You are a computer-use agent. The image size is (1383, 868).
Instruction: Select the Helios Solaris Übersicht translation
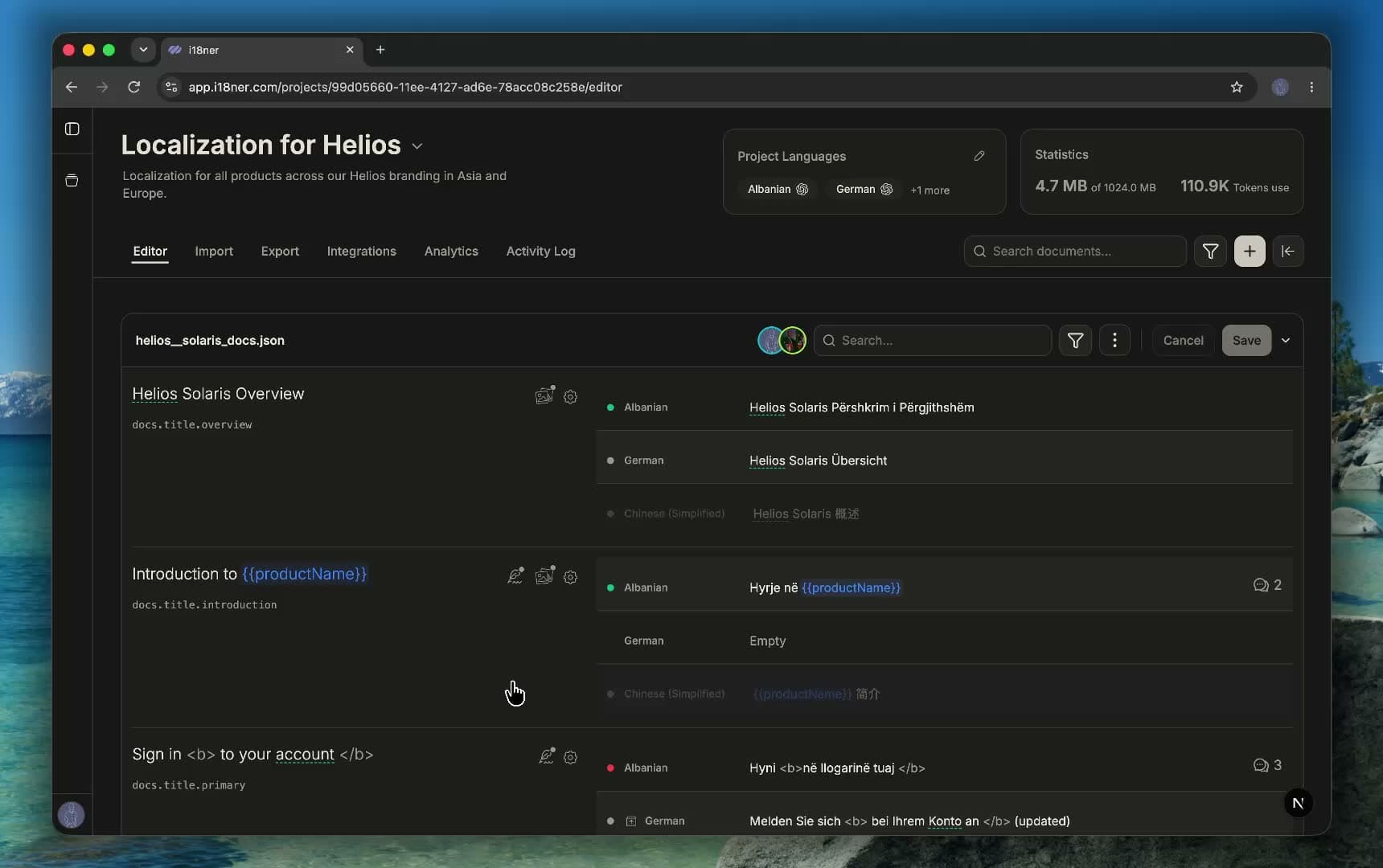[x=818, y=461]
